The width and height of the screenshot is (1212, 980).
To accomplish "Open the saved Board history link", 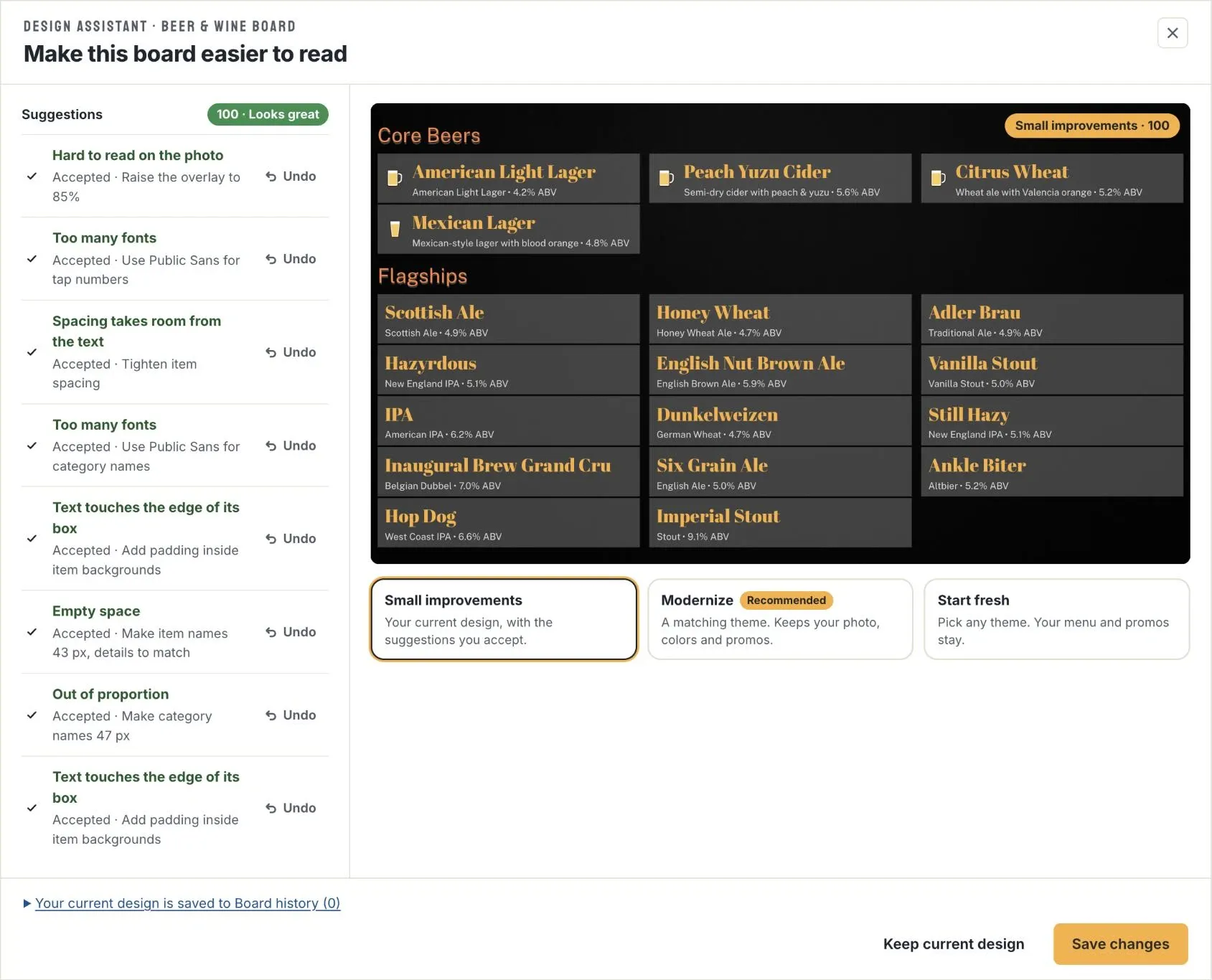I will click(188, 904).
